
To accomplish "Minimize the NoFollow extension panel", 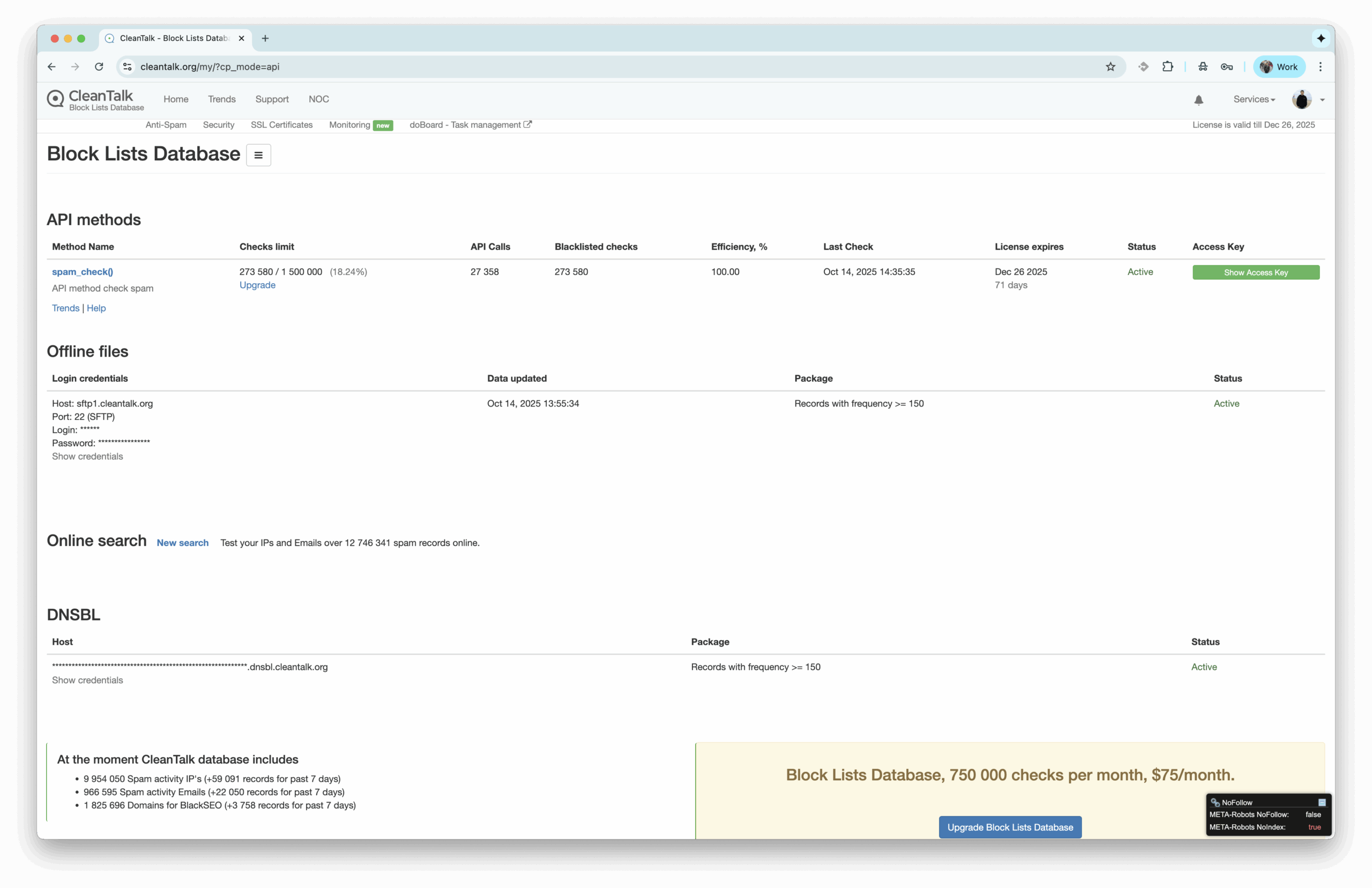I will (x=1322, y=803).
